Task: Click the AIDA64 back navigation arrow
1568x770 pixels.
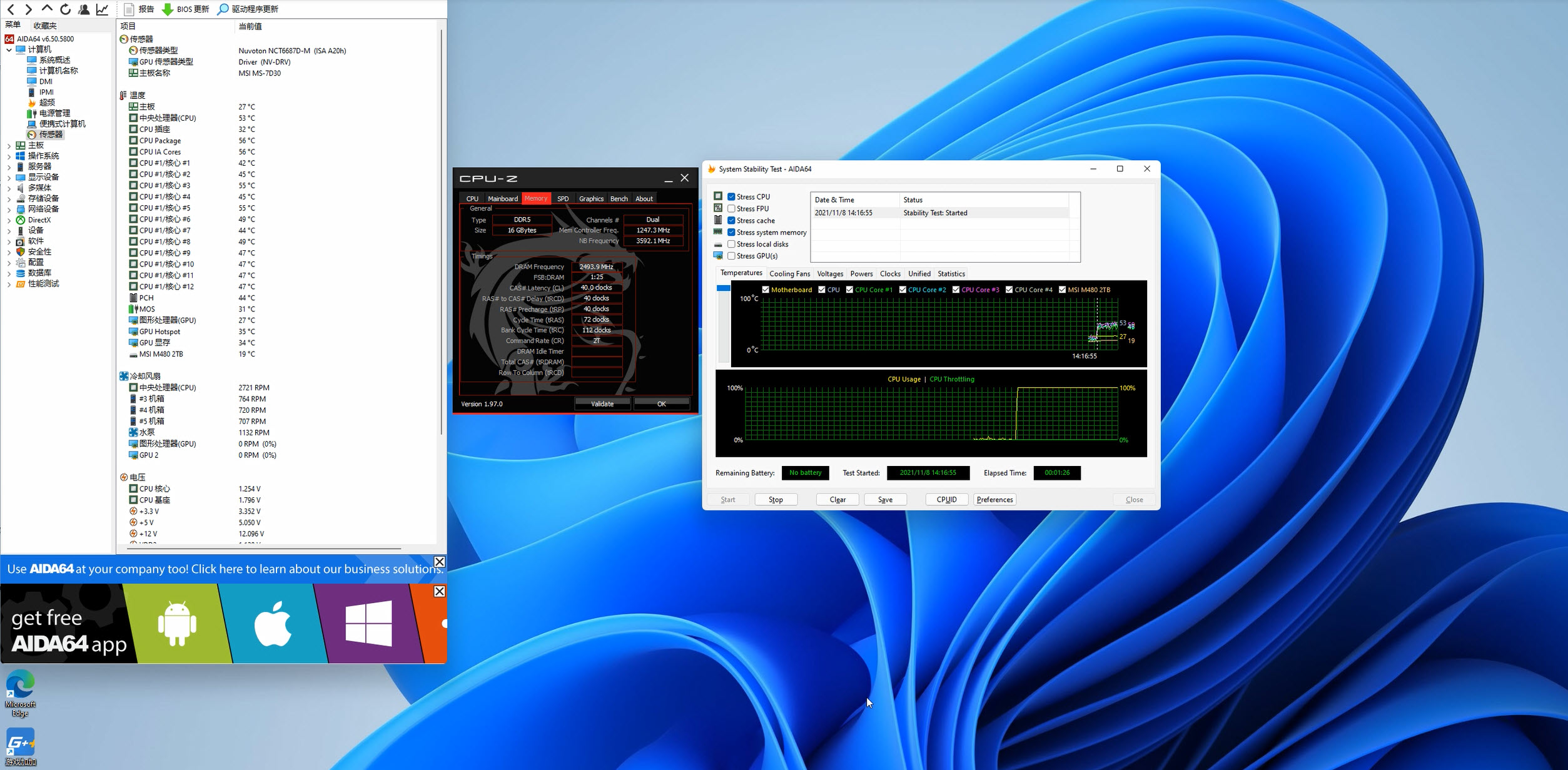Action: click(11, 9)
